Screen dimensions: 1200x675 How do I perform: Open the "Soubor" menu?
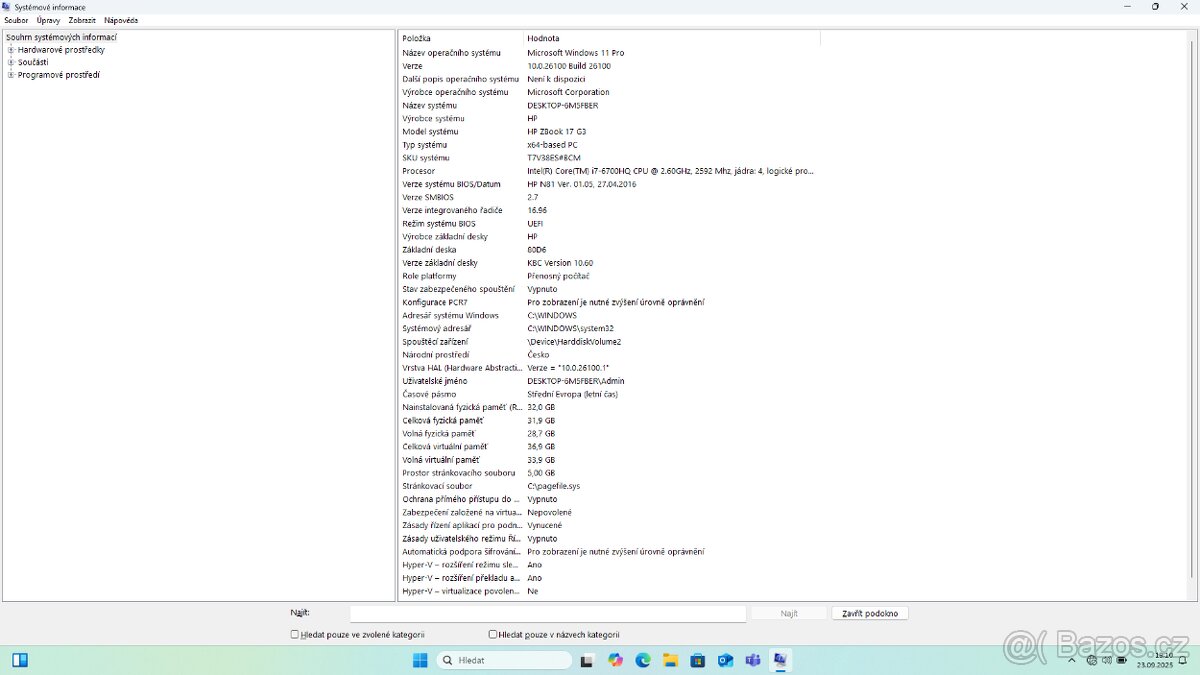[16, 20]
